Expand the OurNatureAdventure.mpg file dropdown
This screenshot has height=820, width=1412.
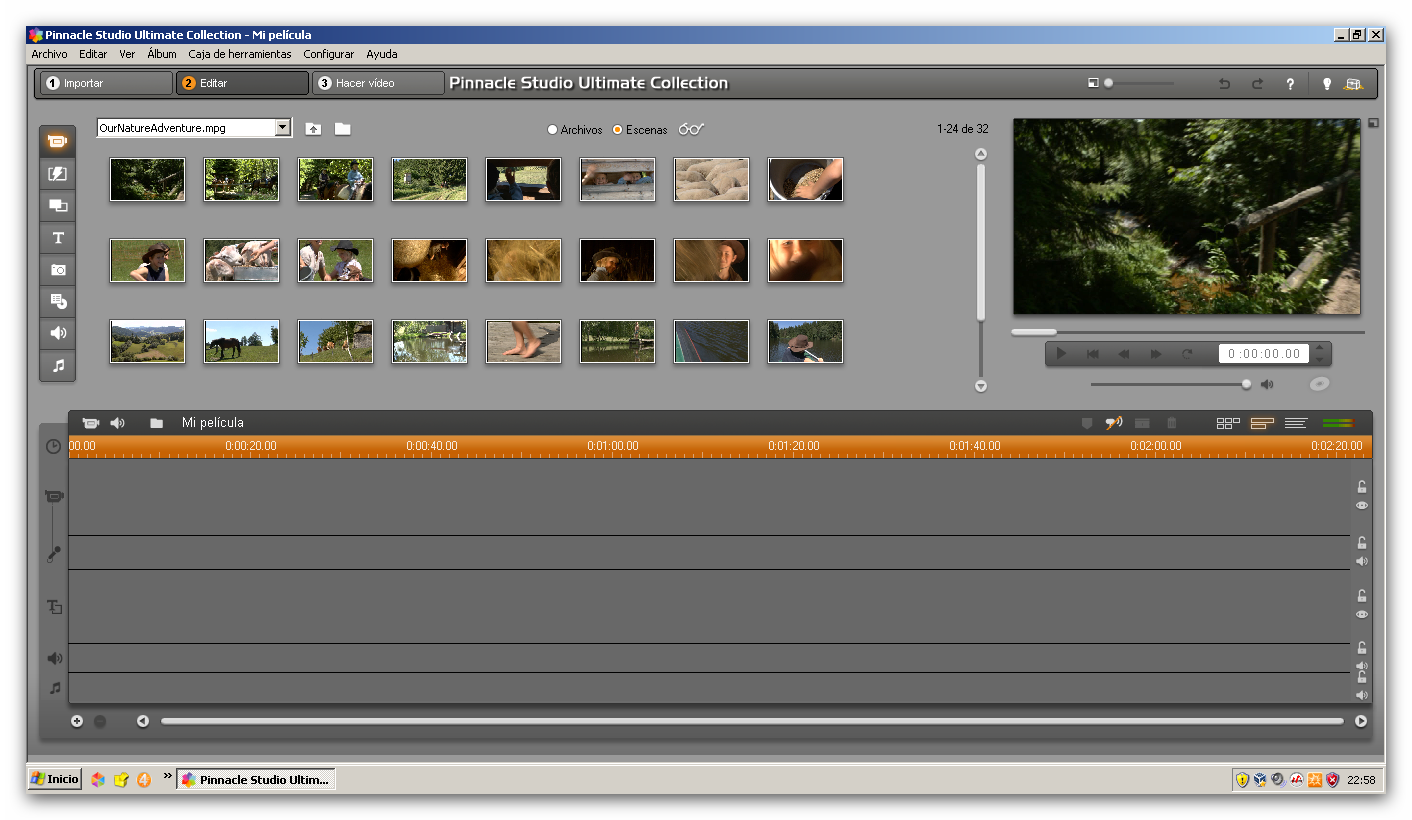tap(282, 128)
